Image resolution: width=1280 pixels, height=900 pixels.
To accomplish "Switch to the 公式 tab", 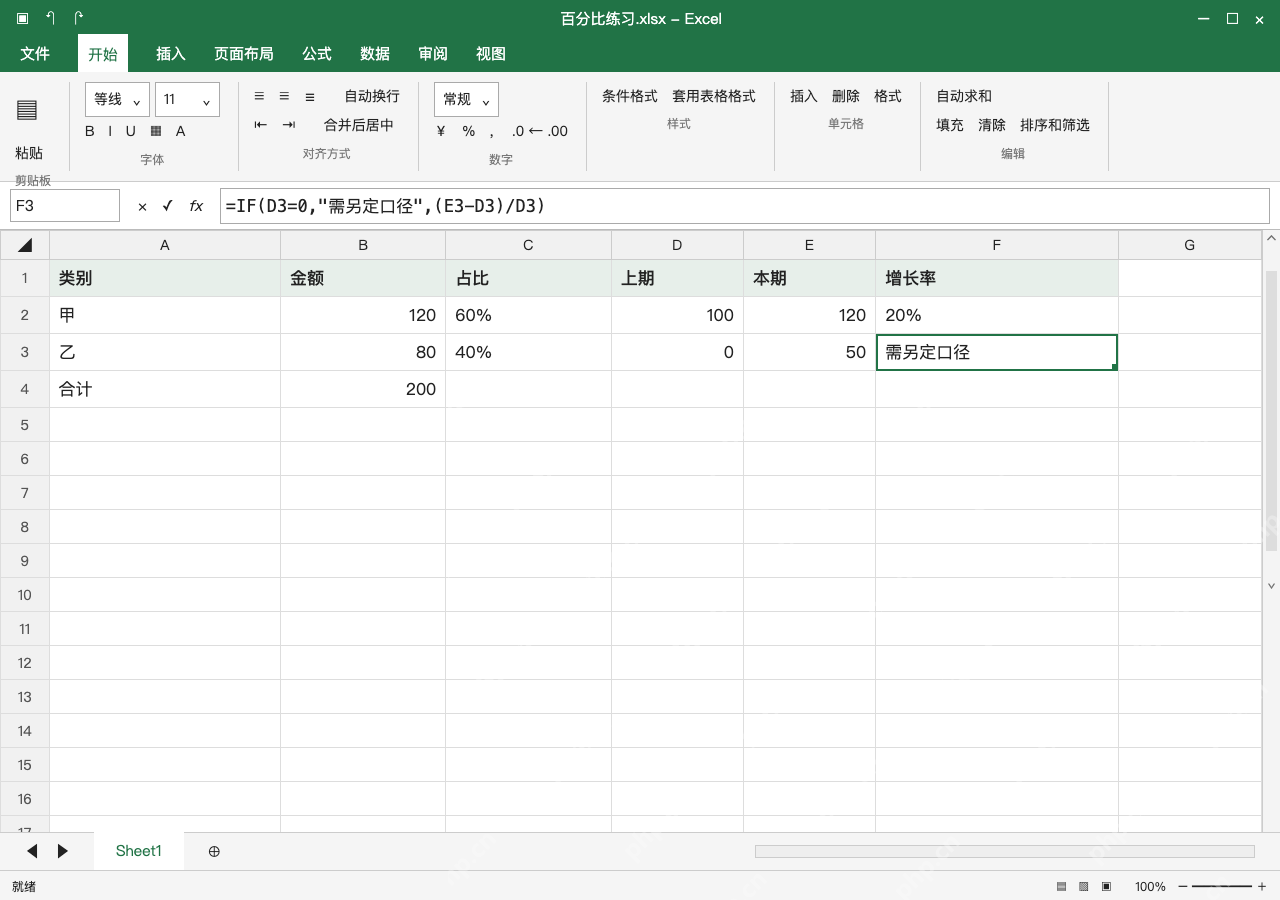I will coord(317,54).
